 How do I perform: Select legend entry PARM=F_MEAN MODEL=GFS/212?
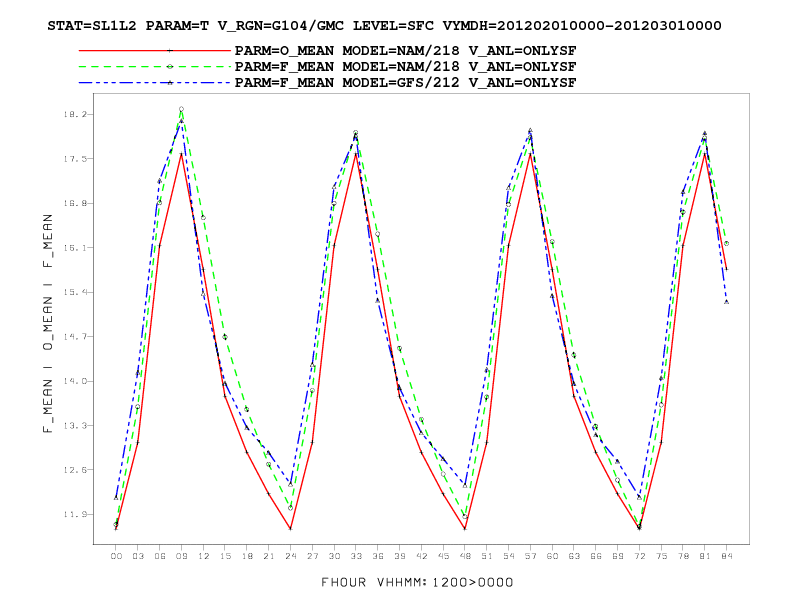[405, 83]
